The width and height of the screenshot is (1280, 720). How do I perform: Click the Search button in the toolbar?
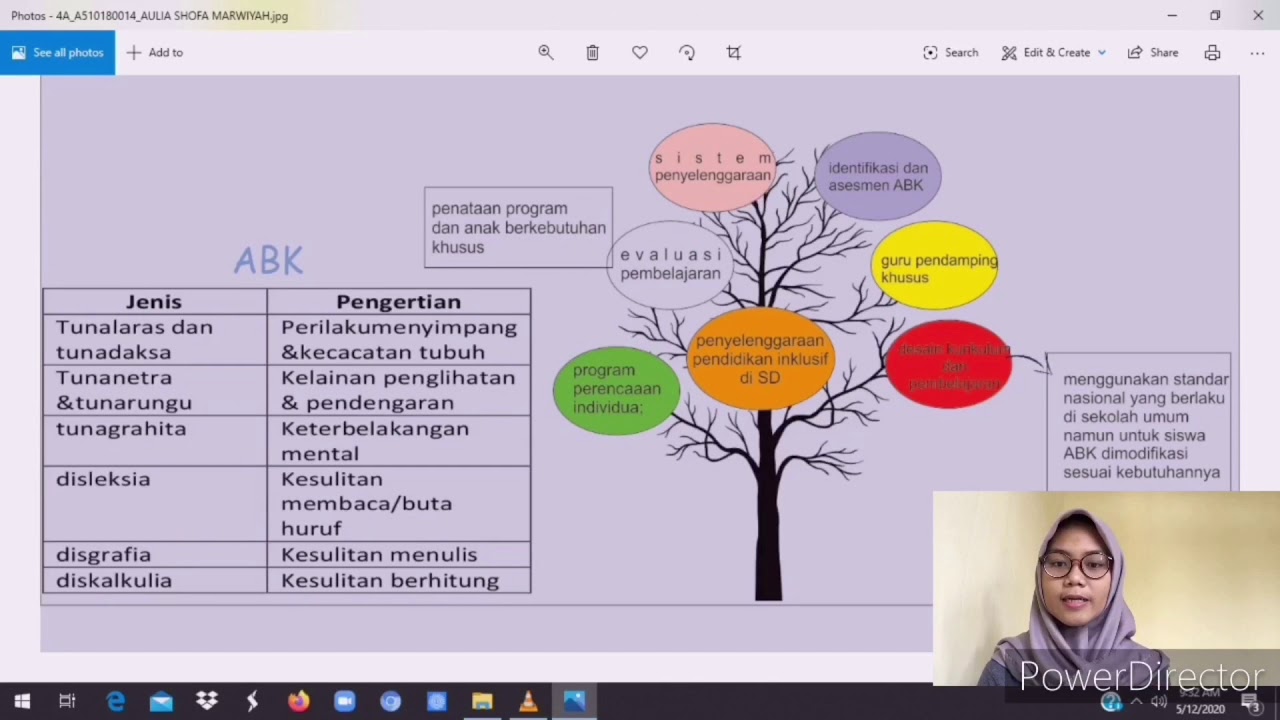951,53
